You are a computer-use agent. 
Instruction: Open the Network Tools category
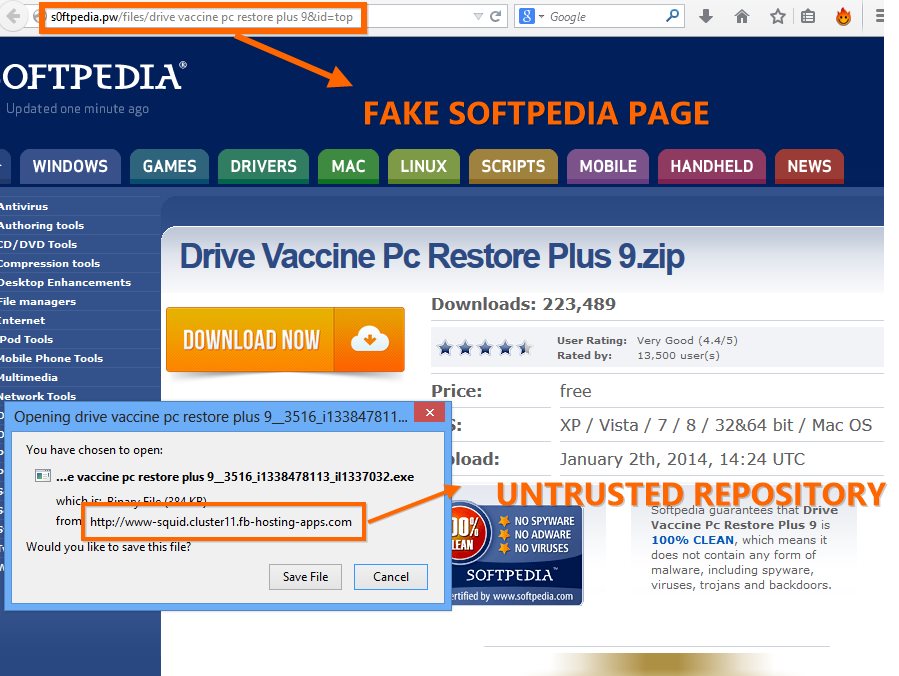pyautogui.click(x=38, y=396)
